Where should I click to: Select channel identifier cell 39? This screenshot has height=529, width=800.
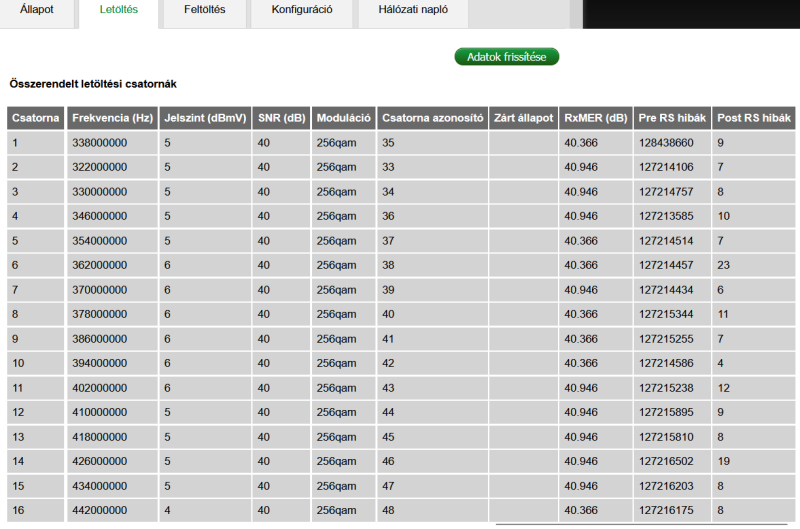433,290
